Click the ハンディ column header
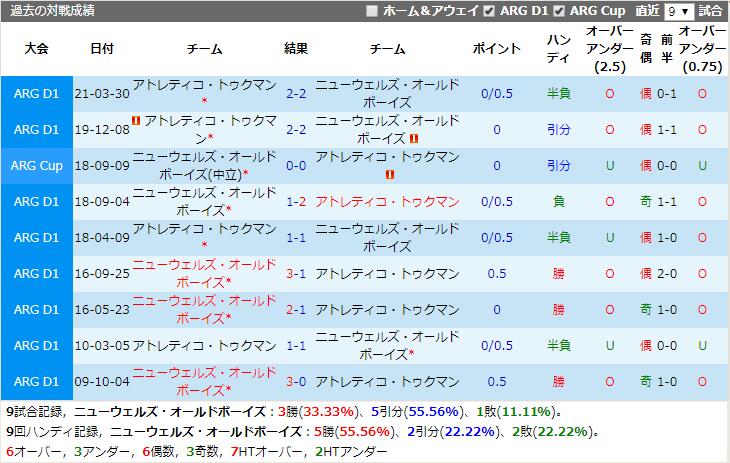Image resolution: width=730 pixels, height=463 pixels. (559, 48)
